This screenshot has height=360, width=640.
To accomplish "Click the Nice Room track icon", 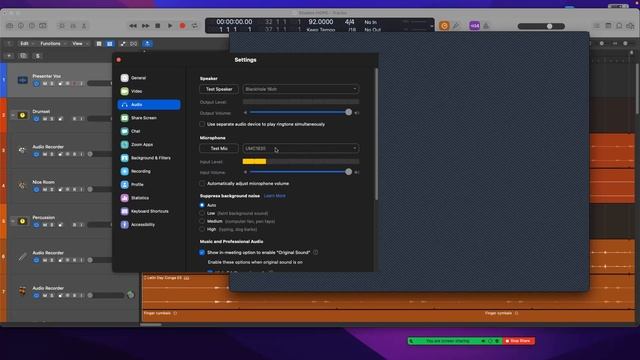I will point(22,186).
